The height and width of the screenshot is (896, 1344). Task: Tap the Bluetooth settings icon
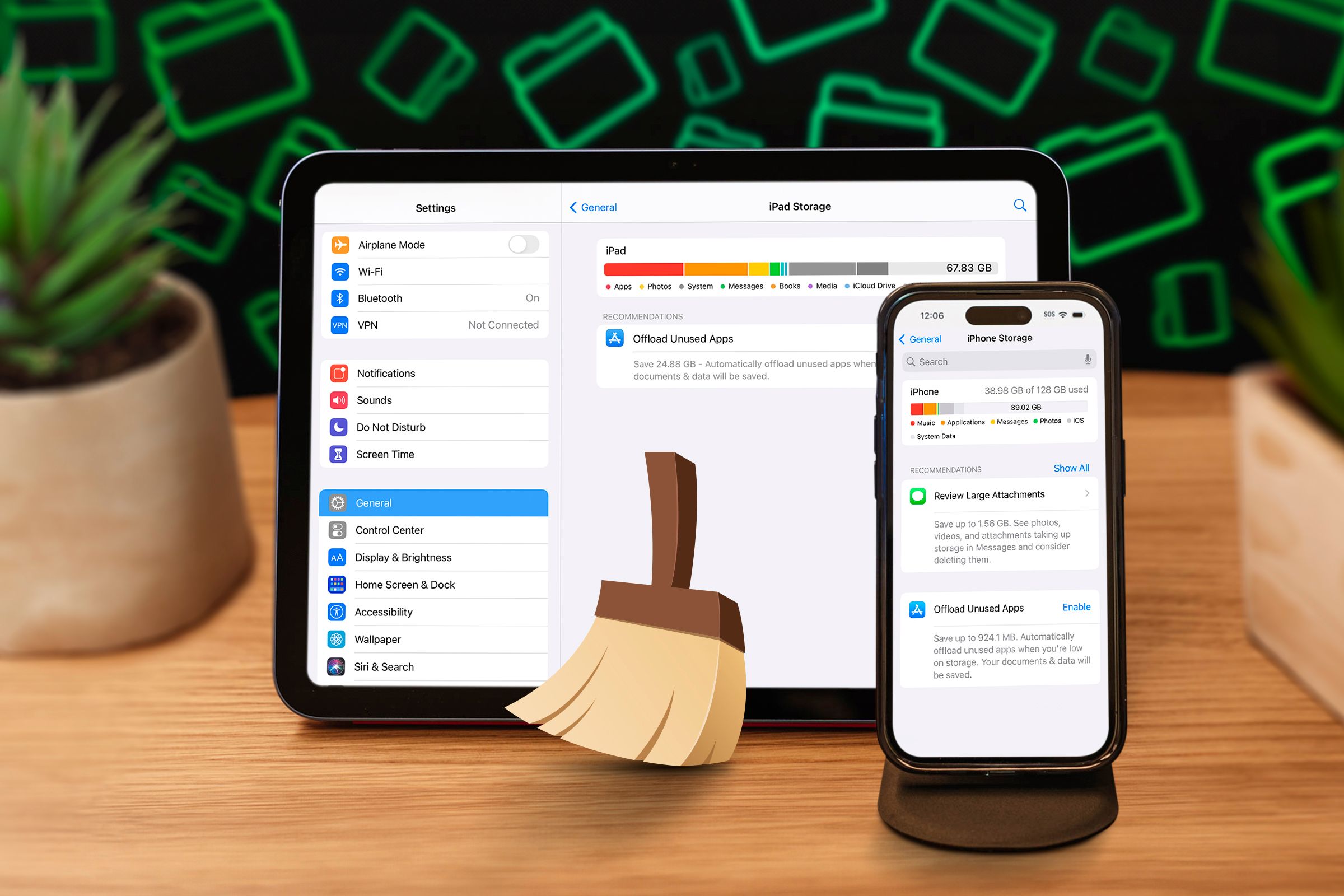click(340, 297)
